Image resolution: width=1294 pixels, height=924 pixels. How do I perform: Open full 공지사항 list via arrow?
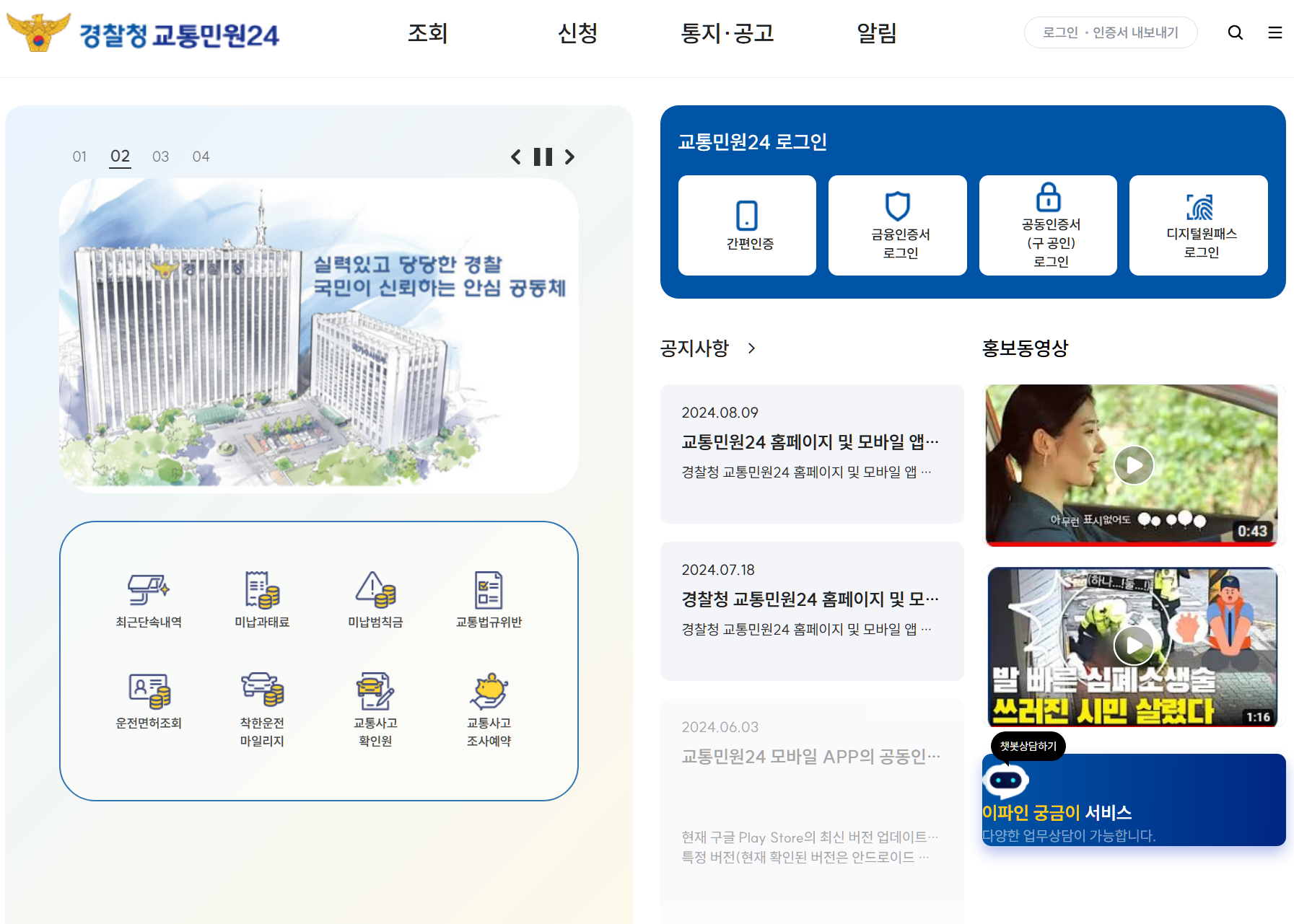click(752, 348)
